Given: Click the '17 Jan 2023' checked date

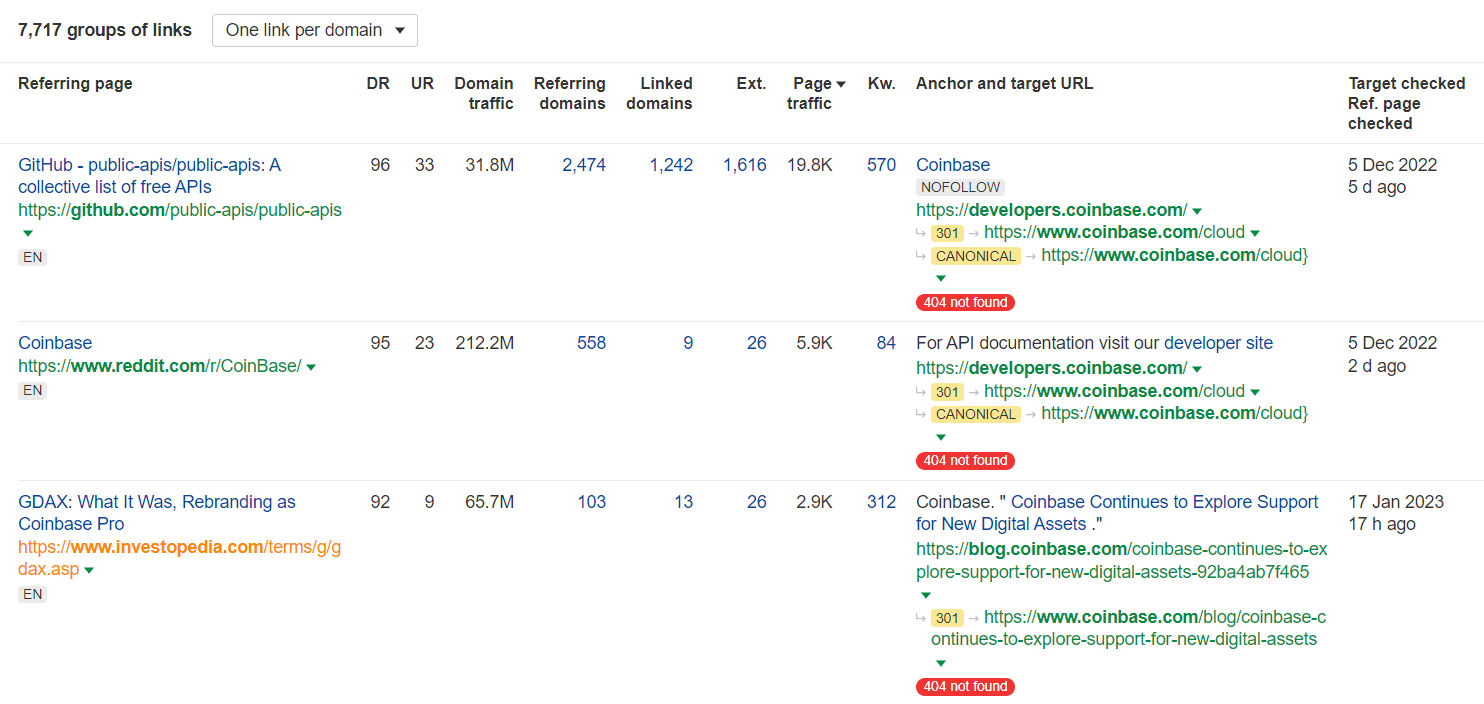Looking at the screenshot, I should [1396, 502].
